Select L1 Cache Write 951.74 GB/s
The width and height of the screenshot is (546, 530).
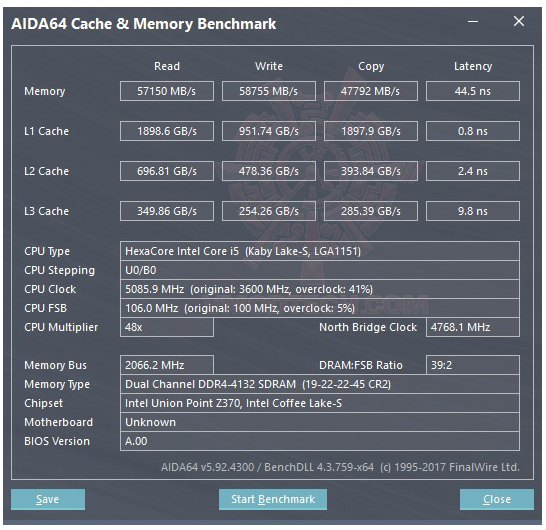pyautogui.click(x=269, y=131)
